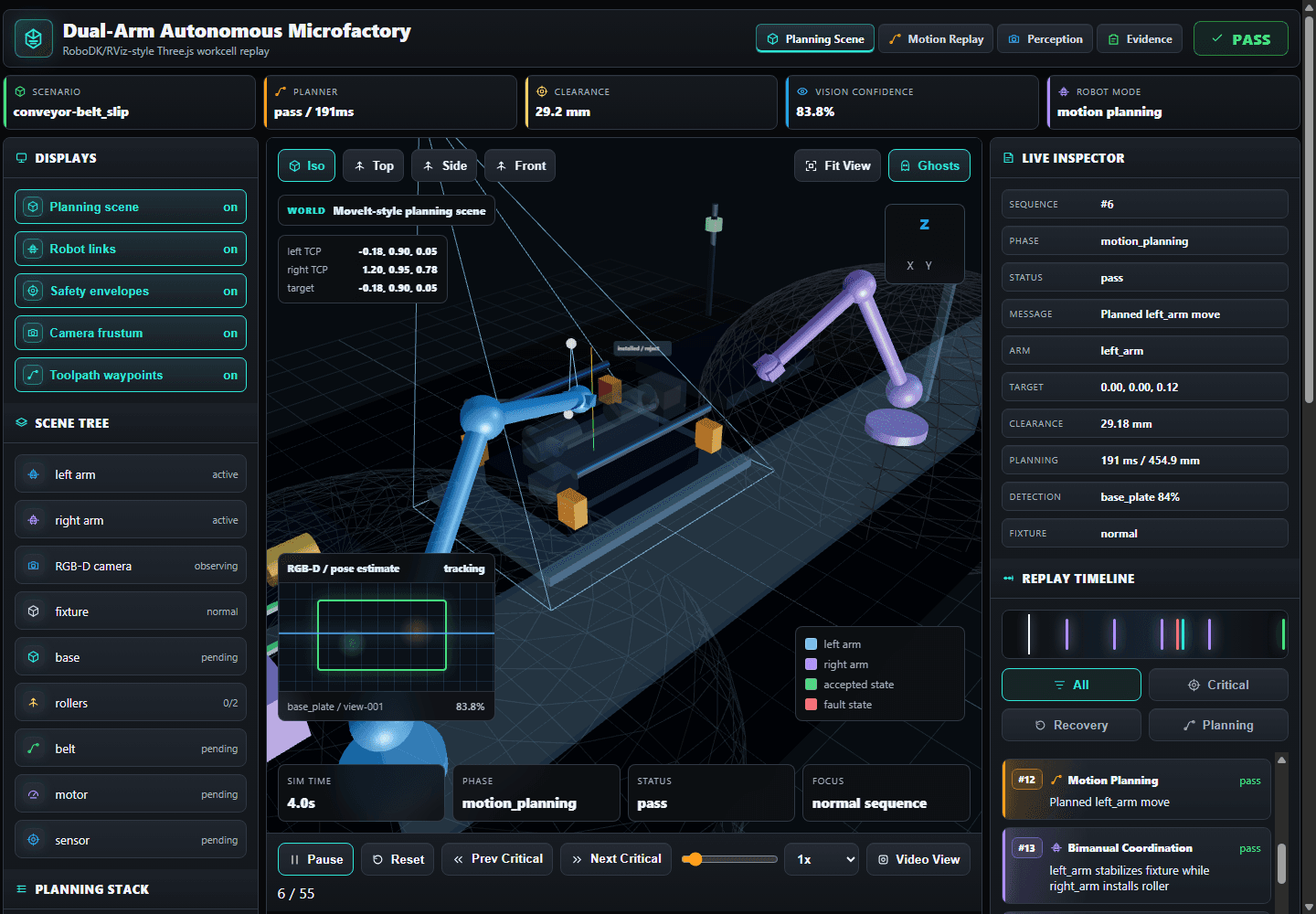Click the Live Inspector document icon
1316x914 pixels.
(1008, 158)
